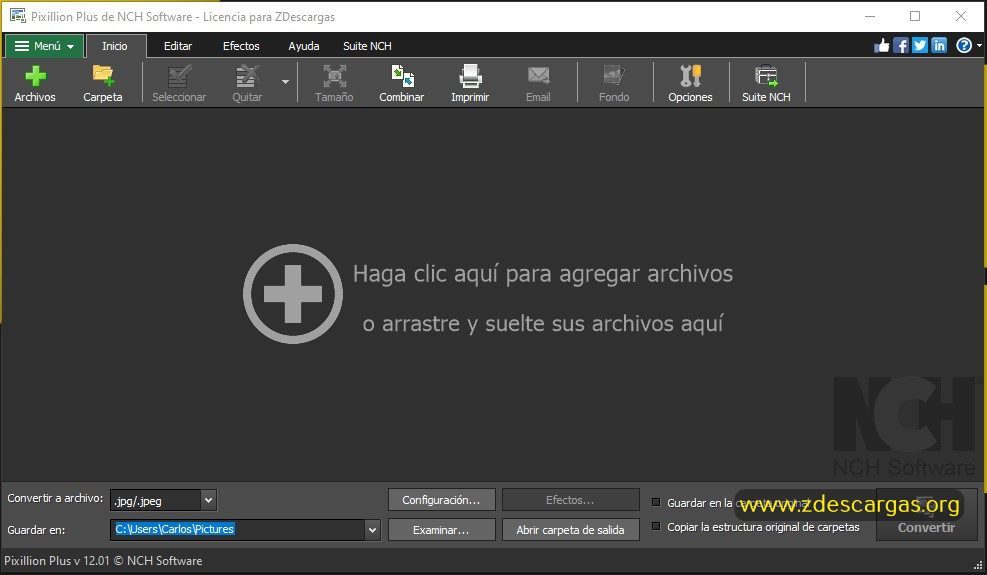
Task: Open the Combinar images tool
Action: [x=402, y=83]
